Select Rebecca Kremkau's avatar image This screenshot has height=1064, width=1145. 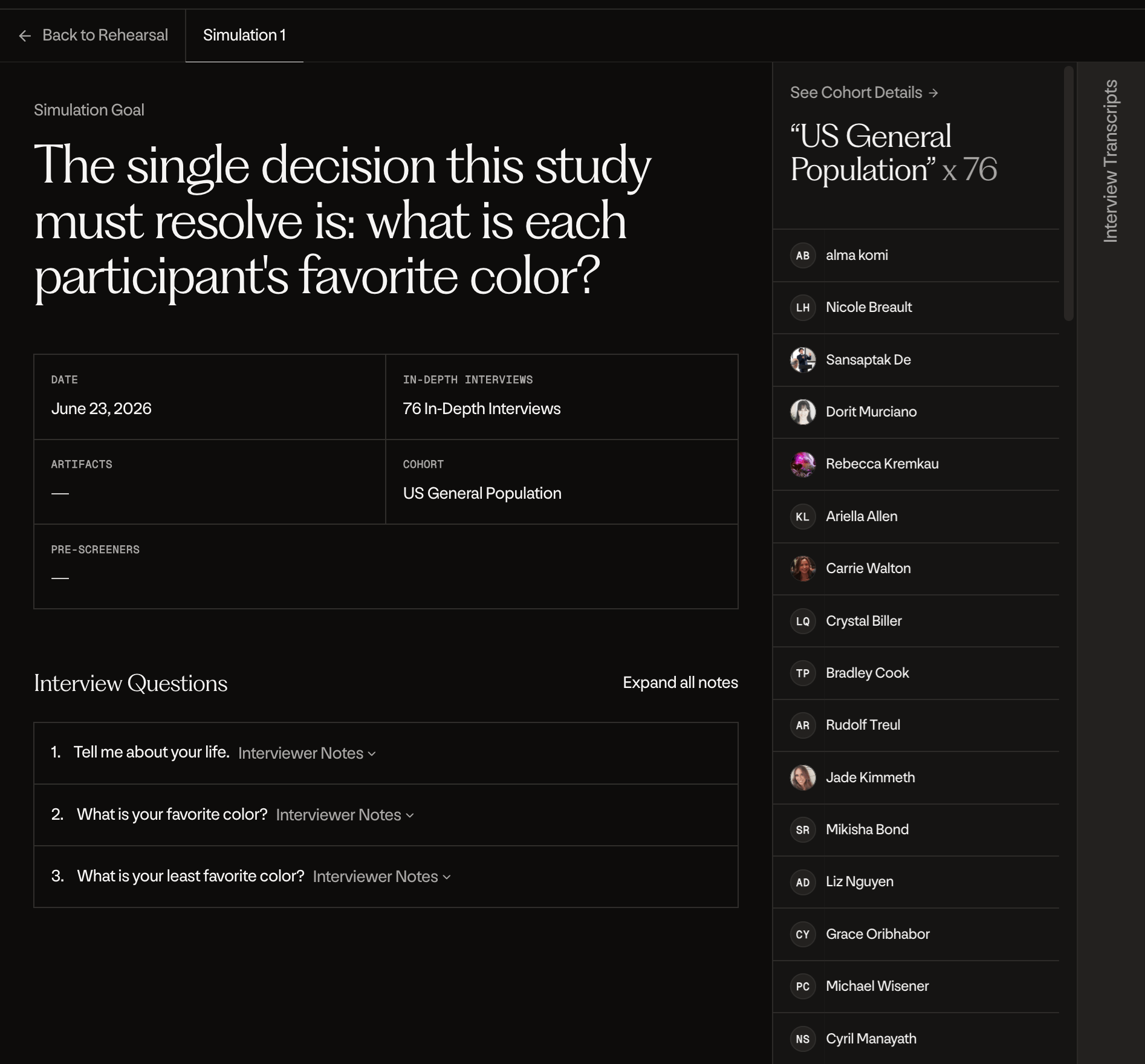[x=803, y=464]
